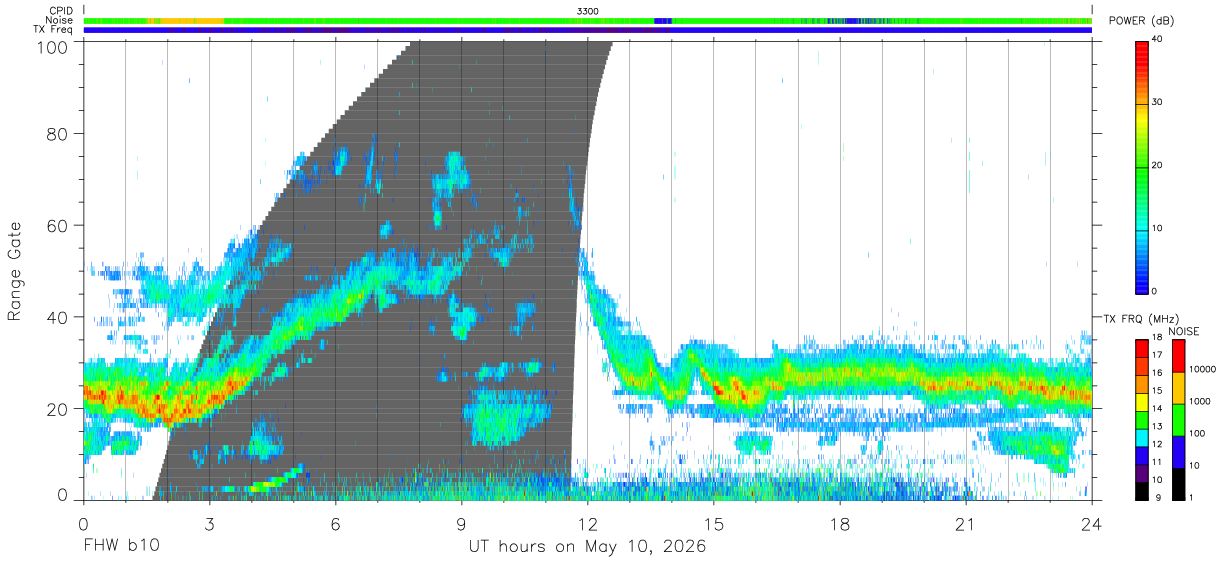Click the UT hours on May 10, 2026 title
Image resolution: width=1228 pixels, height=567 pixels.
click(588, 547)
